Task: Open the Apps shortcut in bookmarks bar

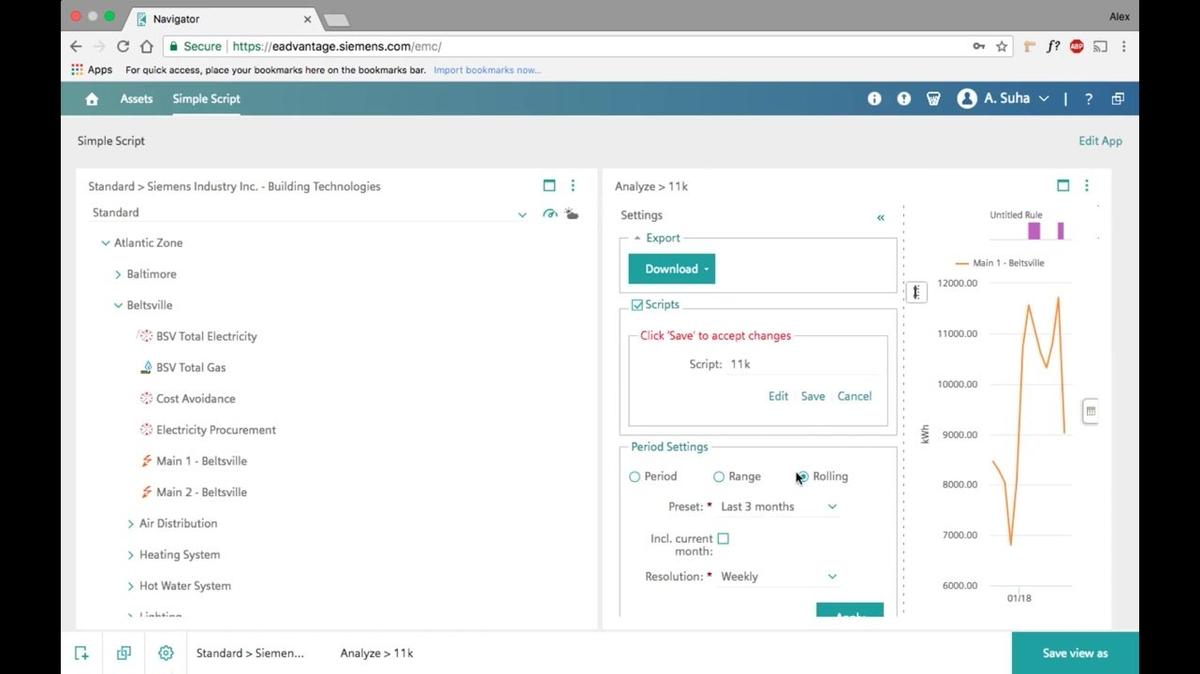Action: 92,70
